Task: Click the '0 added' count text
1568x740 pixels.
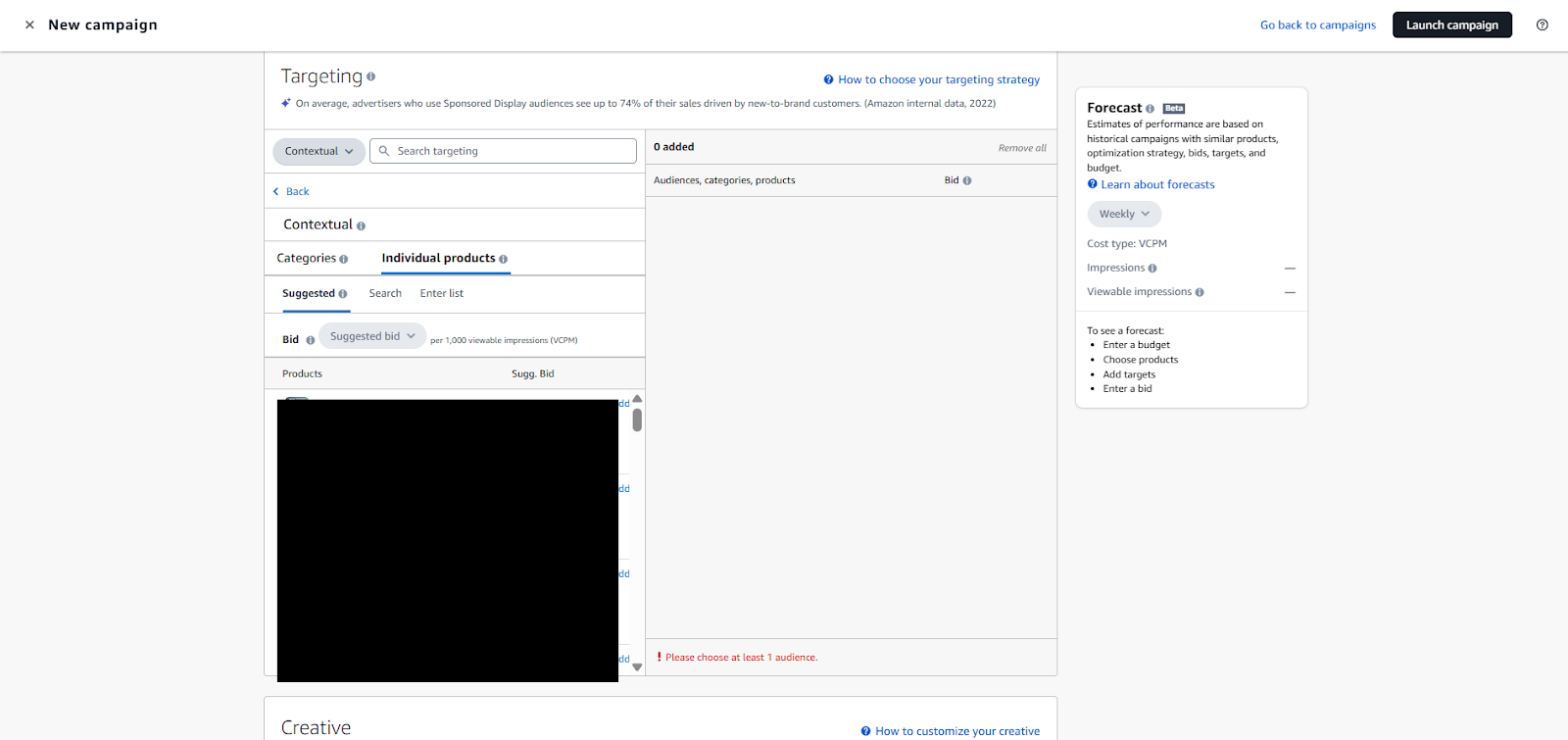Action: tap(674, 147)
